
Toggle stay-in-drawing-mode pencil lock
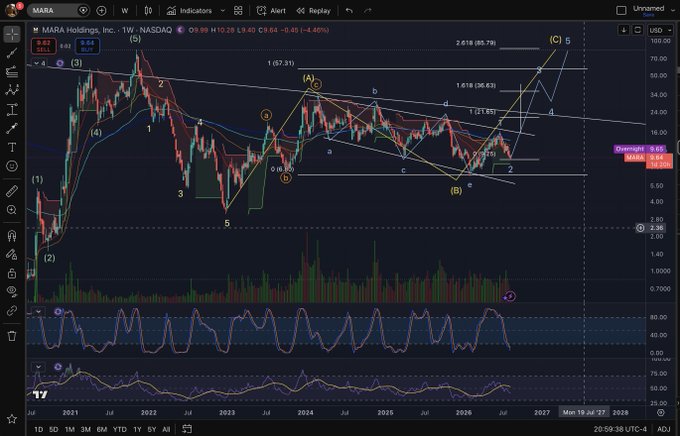[x=12, y=254]
